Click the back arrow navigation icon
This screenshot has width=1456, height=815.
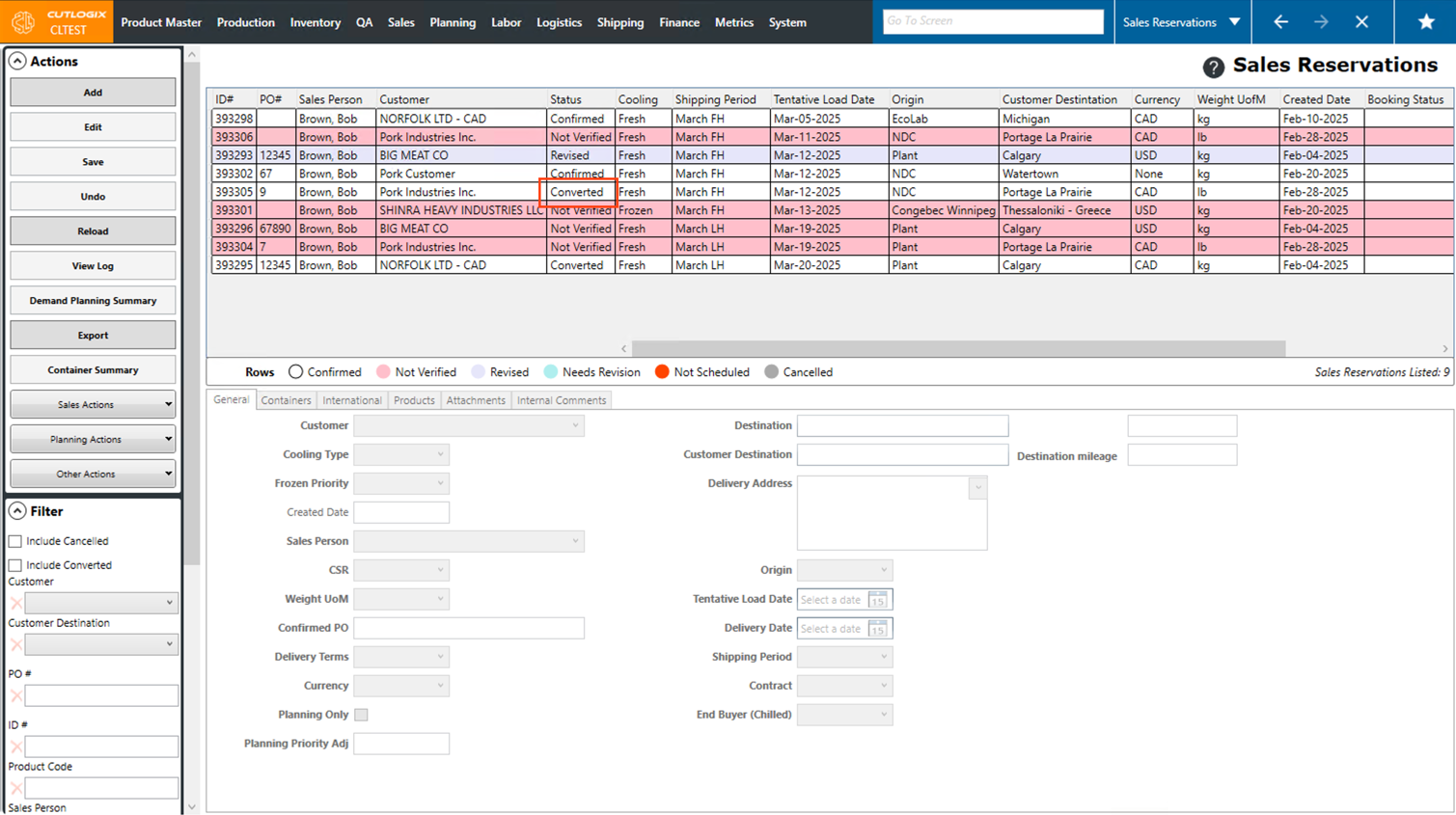point(1280,22)
